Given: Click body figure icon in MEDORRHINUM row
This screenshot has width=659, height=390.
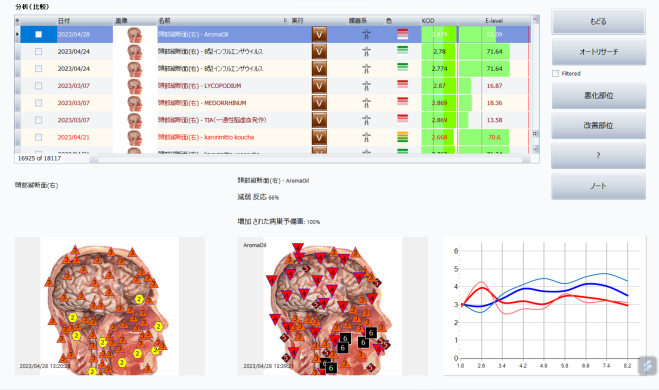Looking at the screenshot, I should [366, 103].
